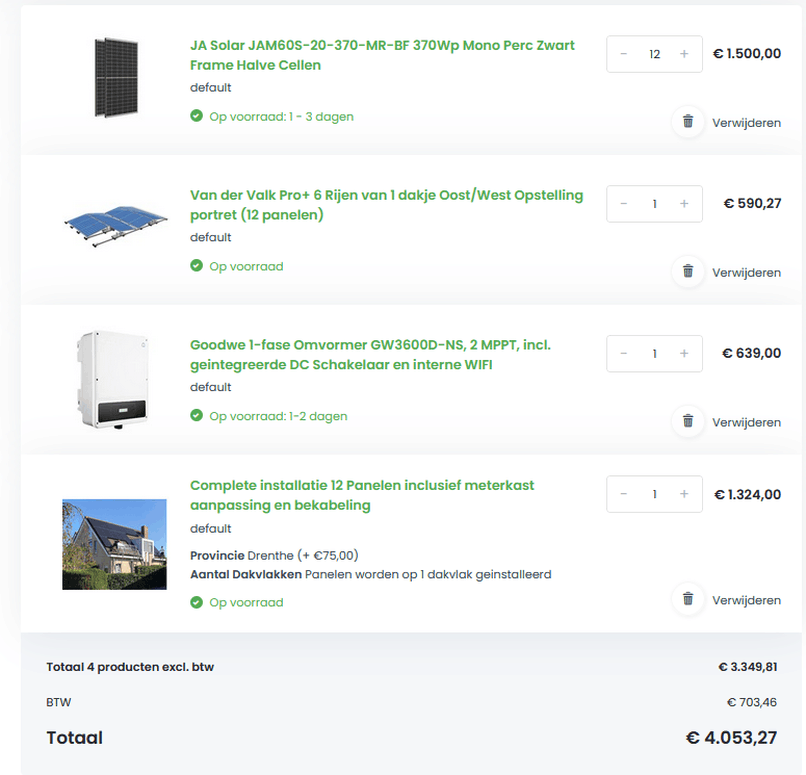
Task: Click the trash icon for Complete installatie
Action: pos(687,600)
